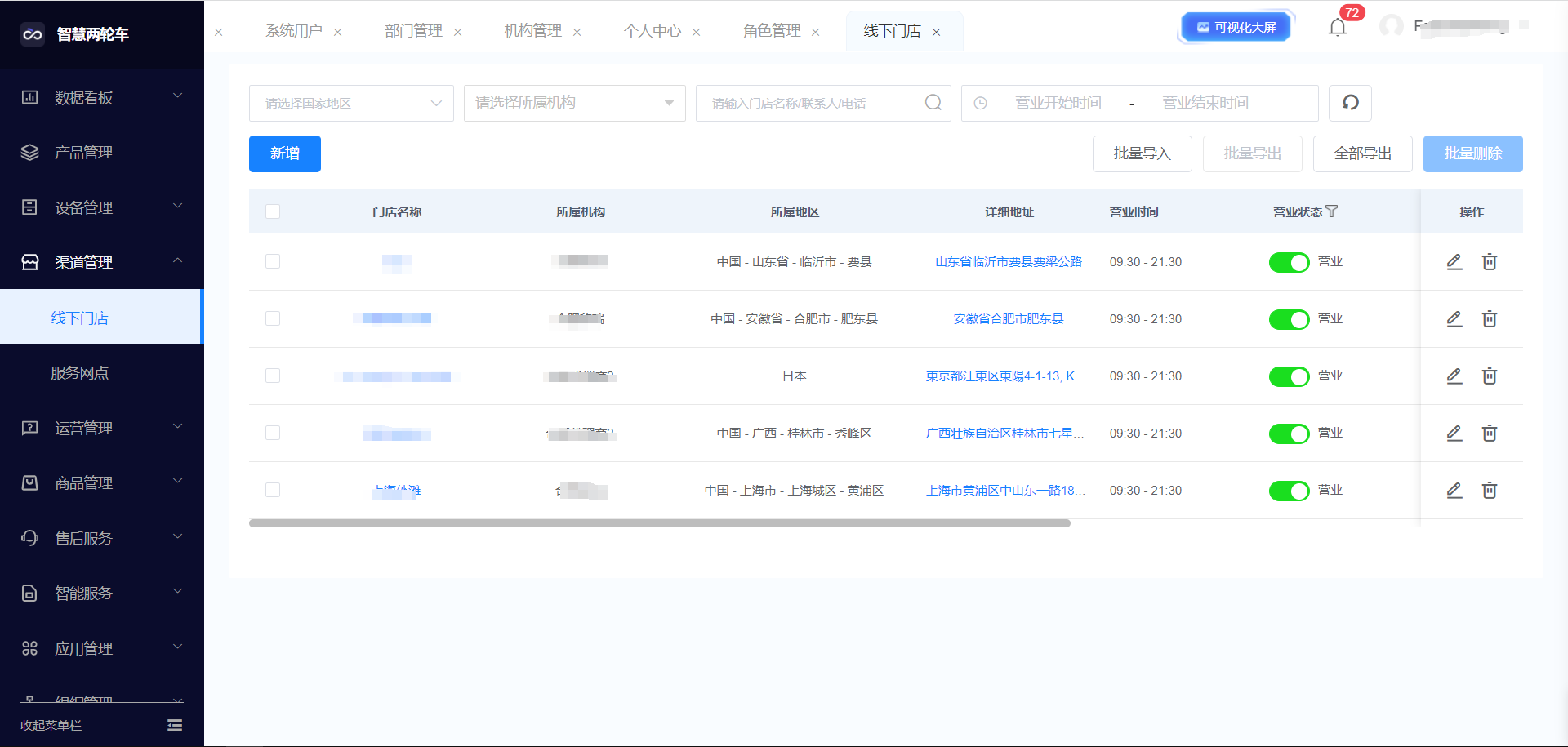Edit the Shandong Linyi store row
The width and height of the screenshot is (1568, 747).
[x=1454, y=262]
